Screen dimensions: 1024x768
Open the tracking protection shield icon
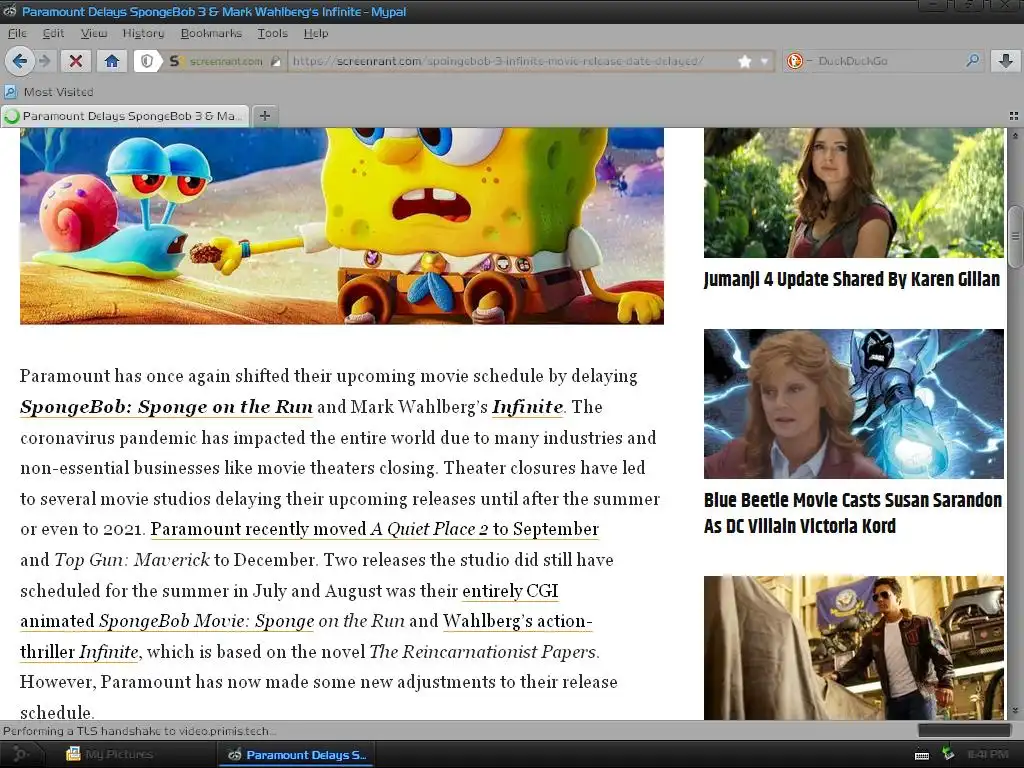pyautogui.click(x=147, y=61)
